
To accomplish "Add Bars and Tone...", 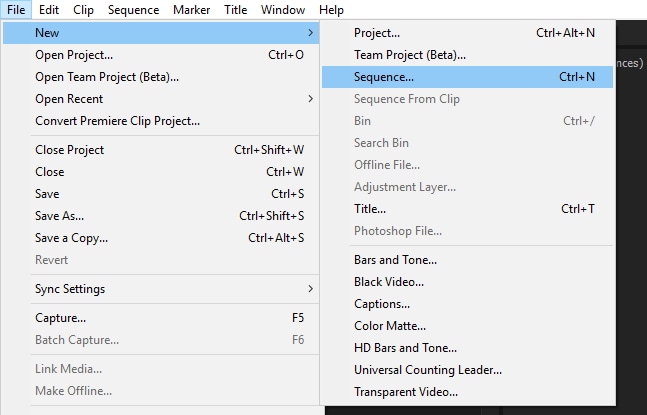I will tap(395, 260).
